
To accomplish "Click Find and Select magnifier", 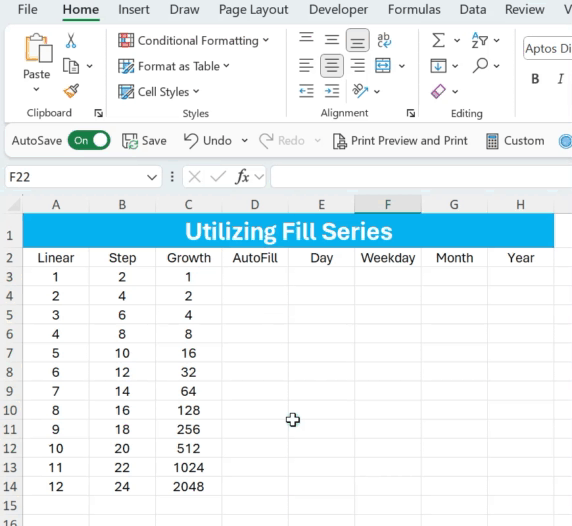I will [x=480, y=66].
